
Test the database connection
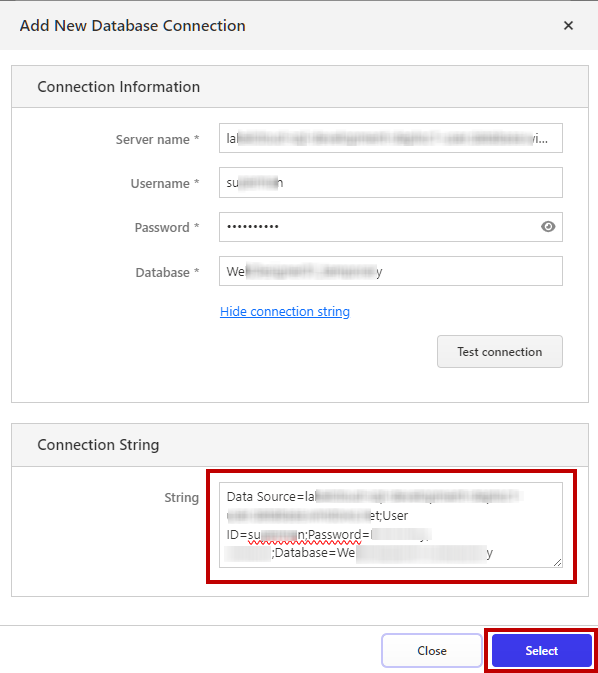click(500, 352)
